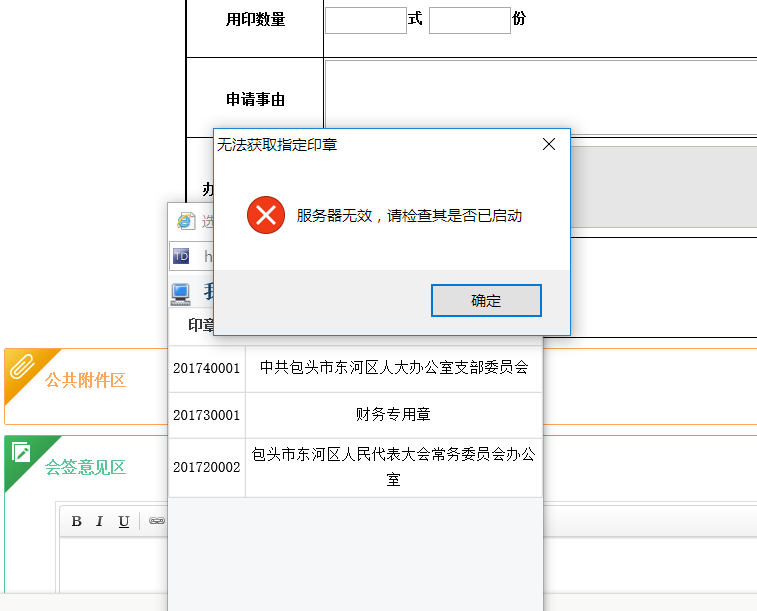
Task: Click the 会签意见区 heading
Action: tap(85, 467)
